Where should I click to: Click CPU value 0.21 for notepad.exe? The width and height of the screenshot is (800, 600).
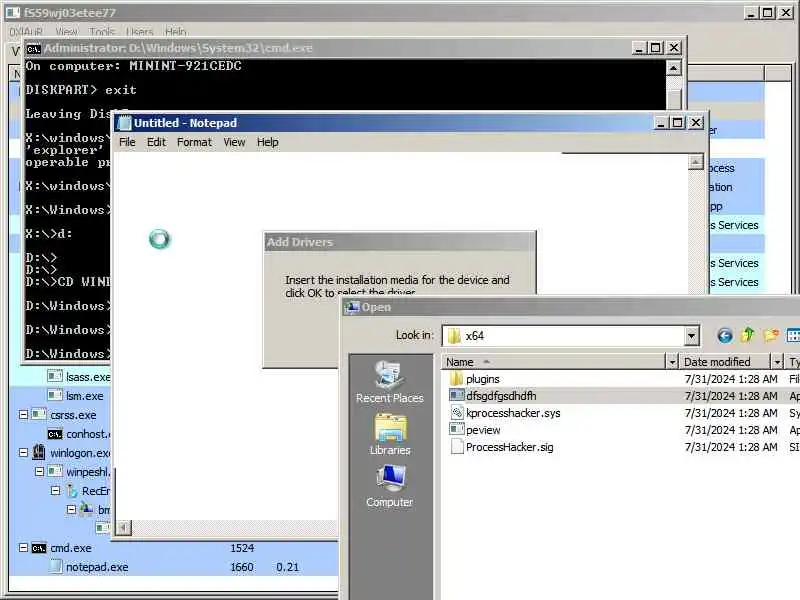click(x=287, y=567)
